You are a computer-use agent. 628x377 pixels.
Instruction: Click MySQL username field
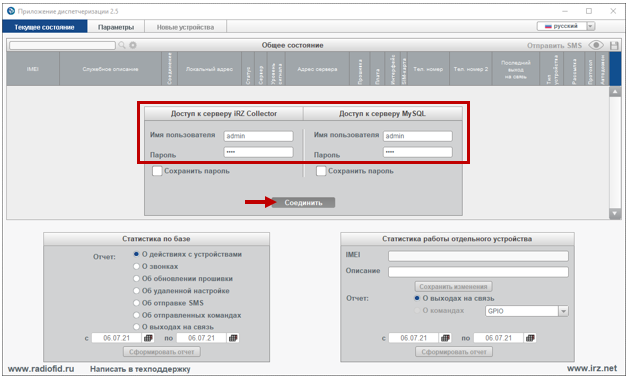pos(418,136)
